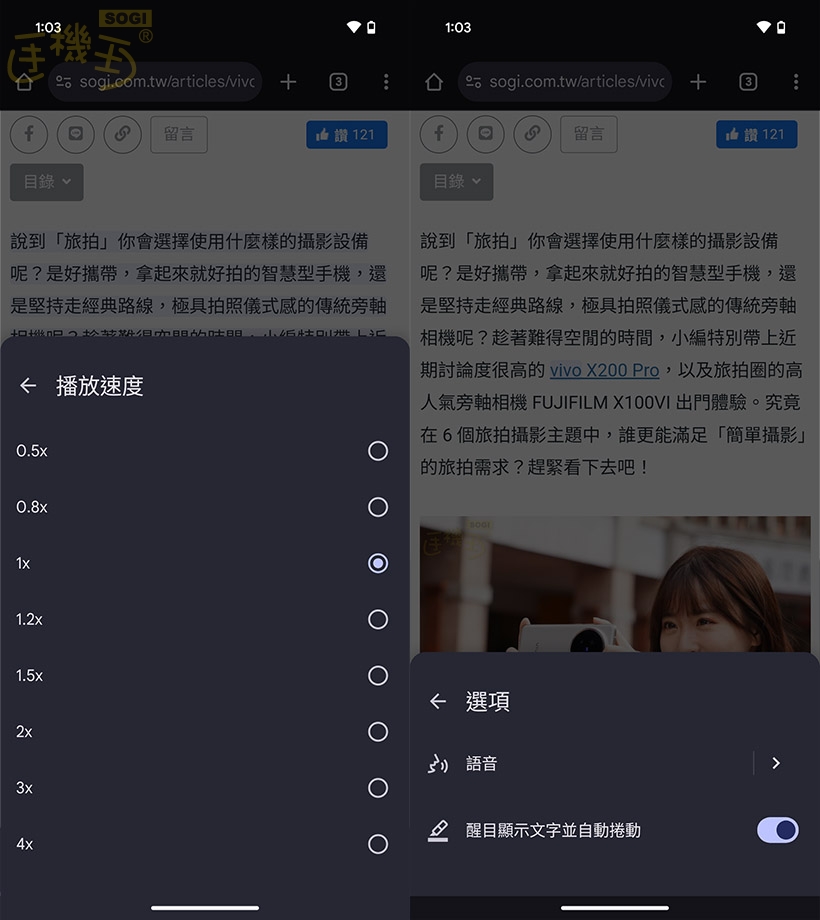Click the 讚 121 like button
Image resolution: width=820 pixels, height=920 pixels.
347,134
